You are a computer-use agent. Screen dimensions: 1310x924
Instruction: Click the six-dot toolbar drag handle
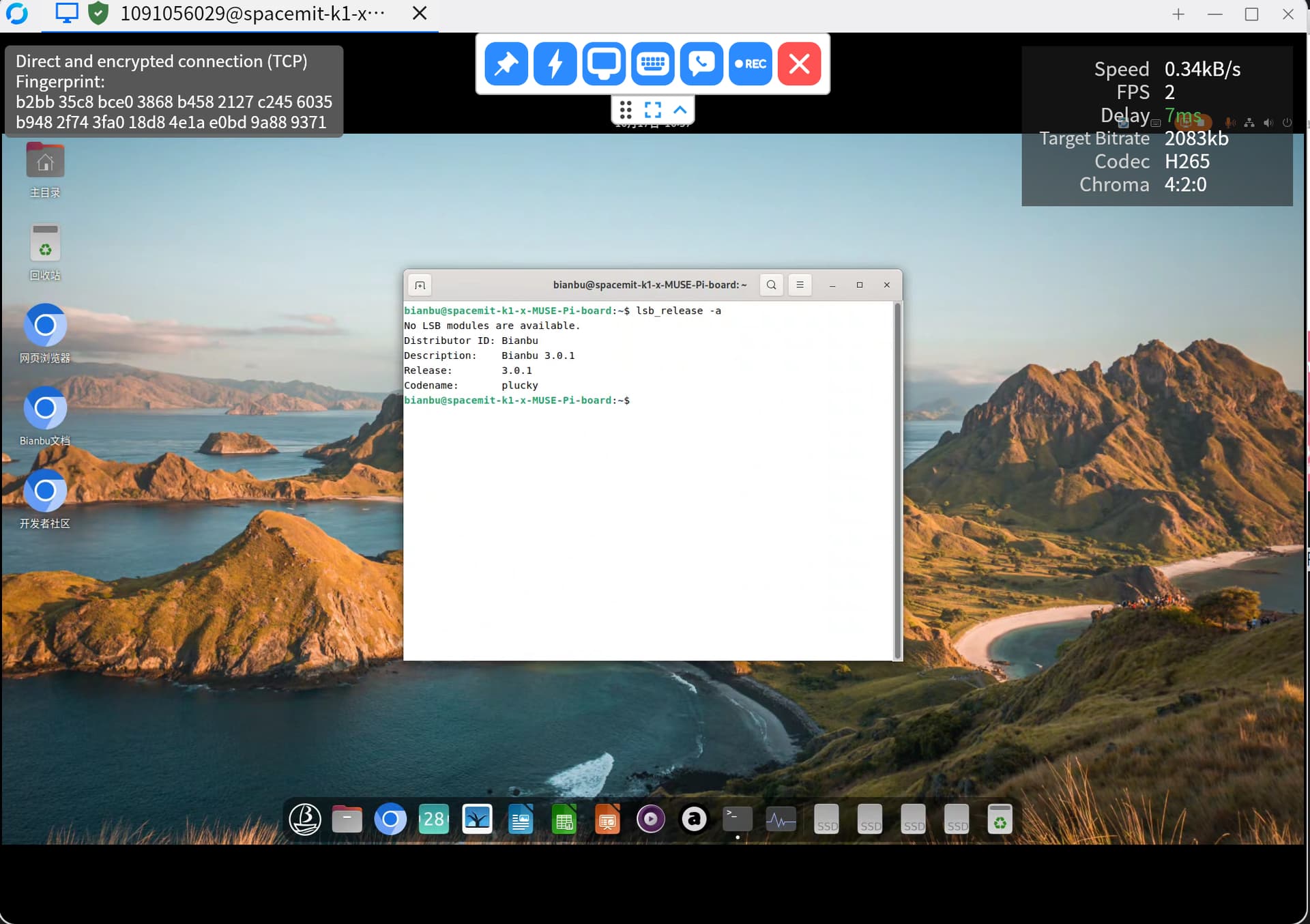pos(626,110)
